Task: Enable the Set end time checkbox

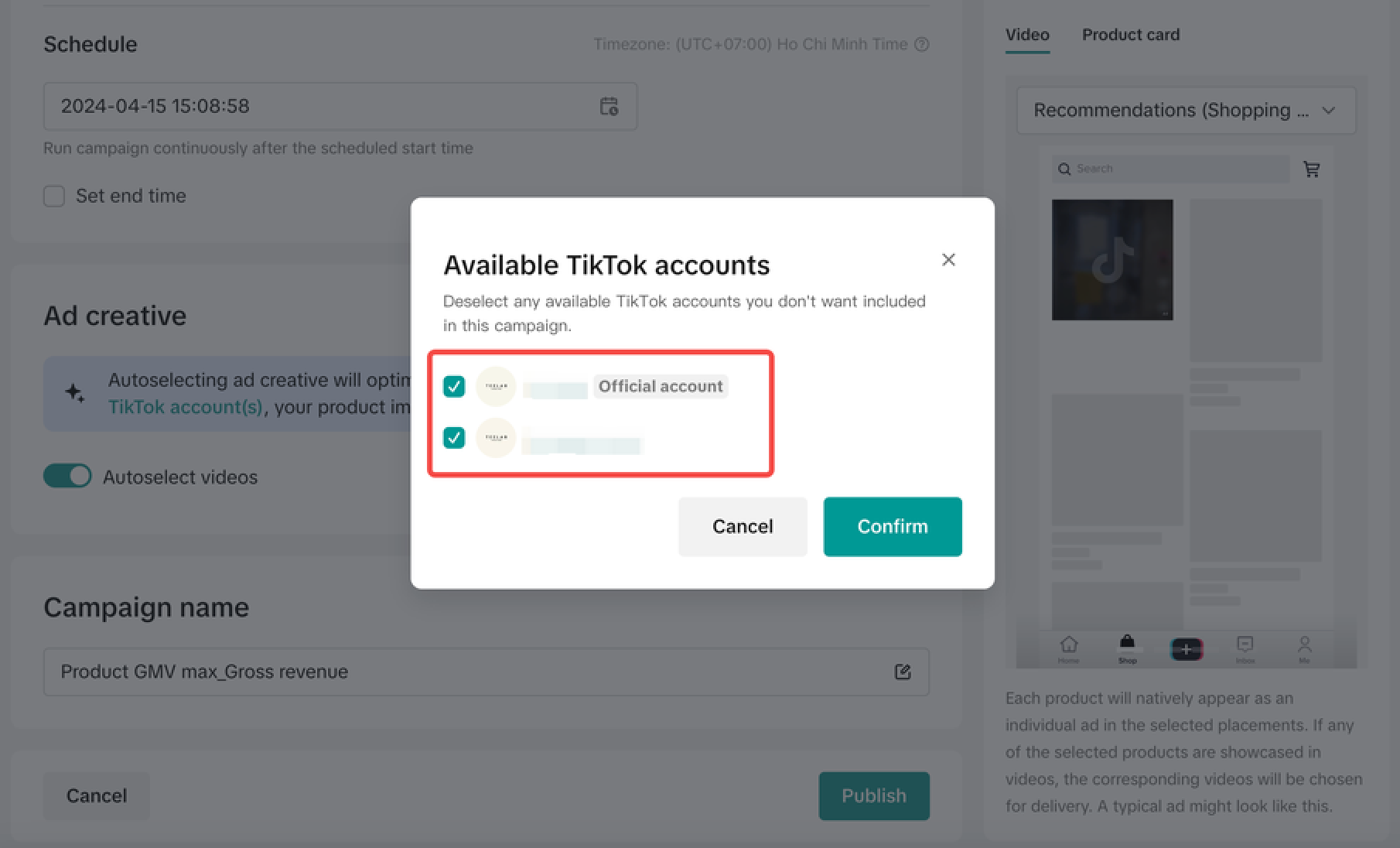Action: (x=54, y=196)
